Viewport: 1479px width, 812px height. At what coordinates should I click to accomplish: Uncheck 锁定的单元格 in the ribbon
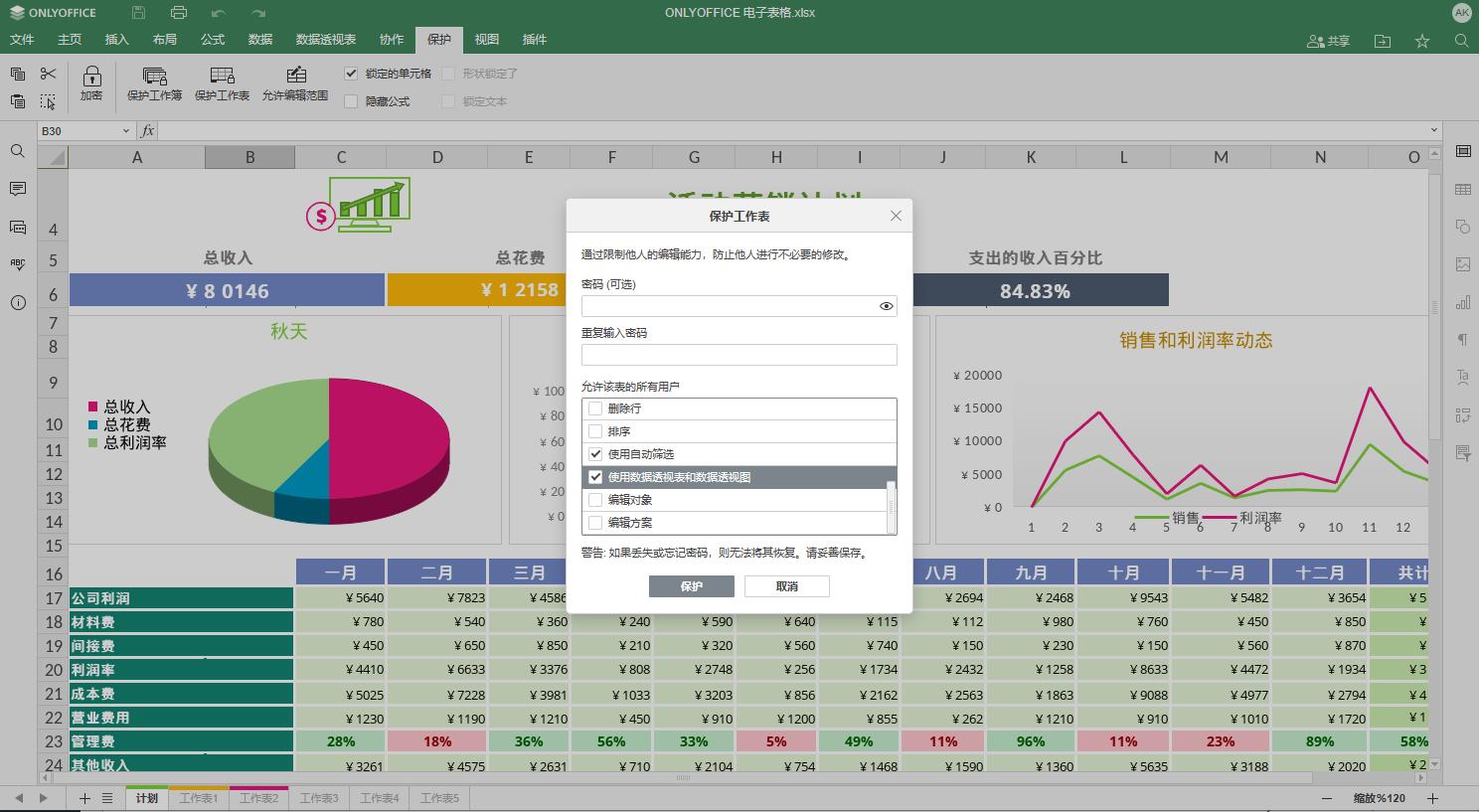[x=351, y=73]
